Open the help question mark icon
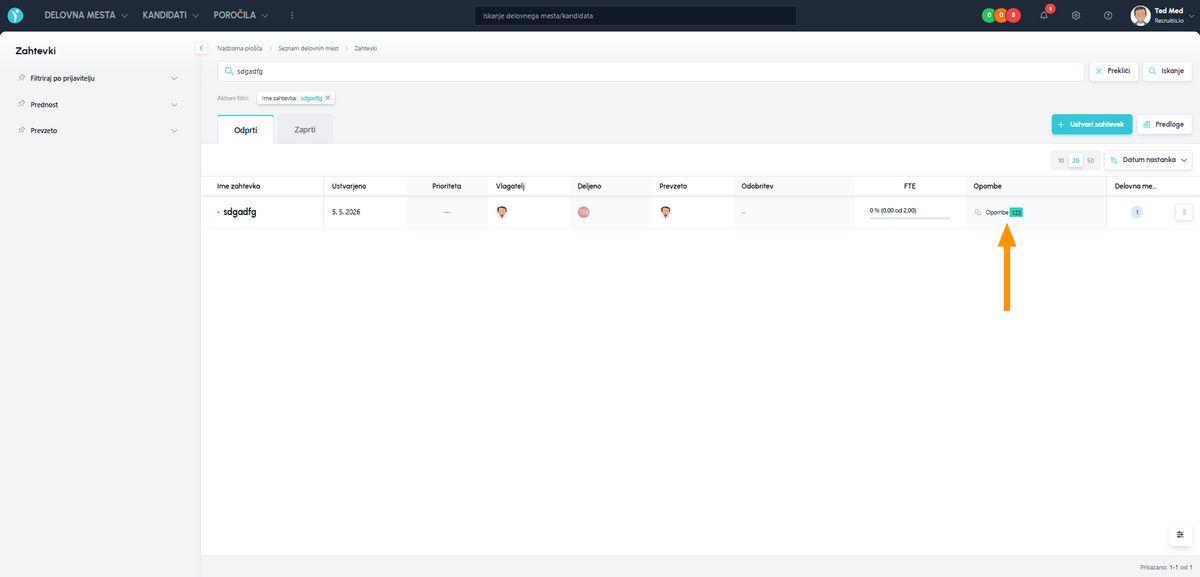 coord(1108,16)
